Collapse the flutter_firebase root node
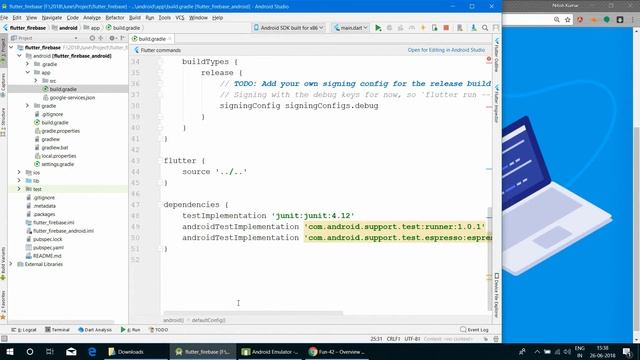Viewport: 640px width, 360px height. pos(11,47)
